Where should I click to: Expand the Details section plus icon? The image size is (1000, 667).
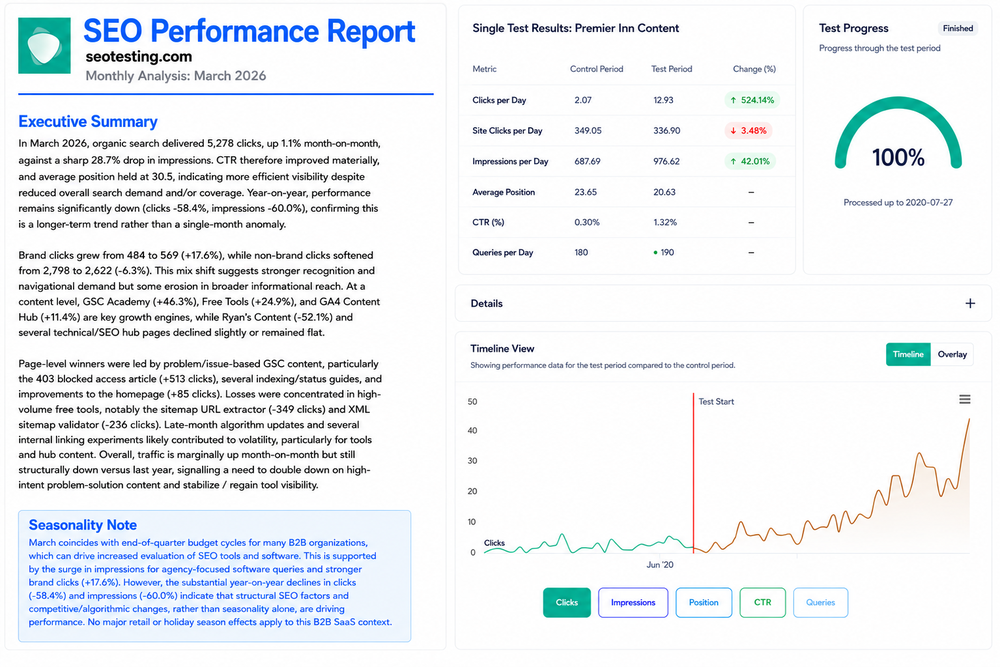(x=969, y=304)
